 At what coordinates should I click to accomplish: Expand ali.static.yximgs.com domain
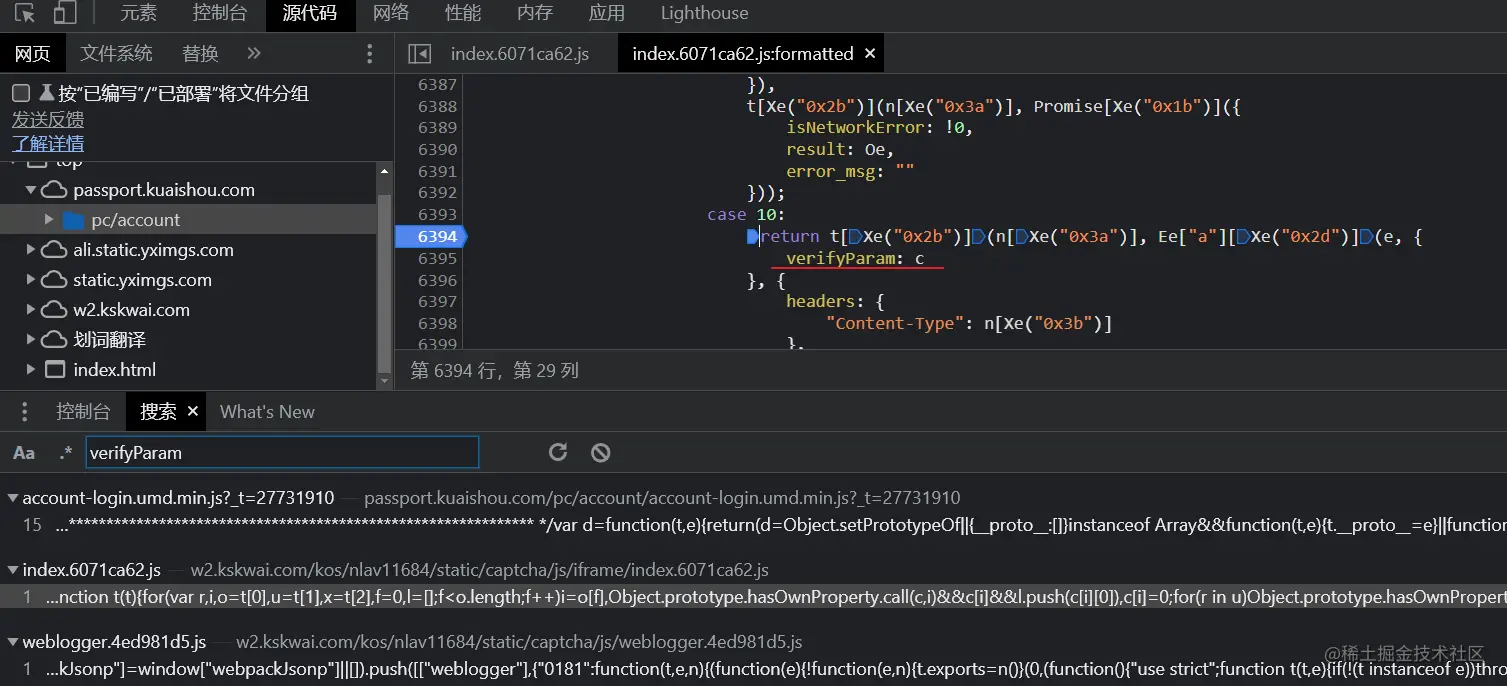(x=31, y=250)
